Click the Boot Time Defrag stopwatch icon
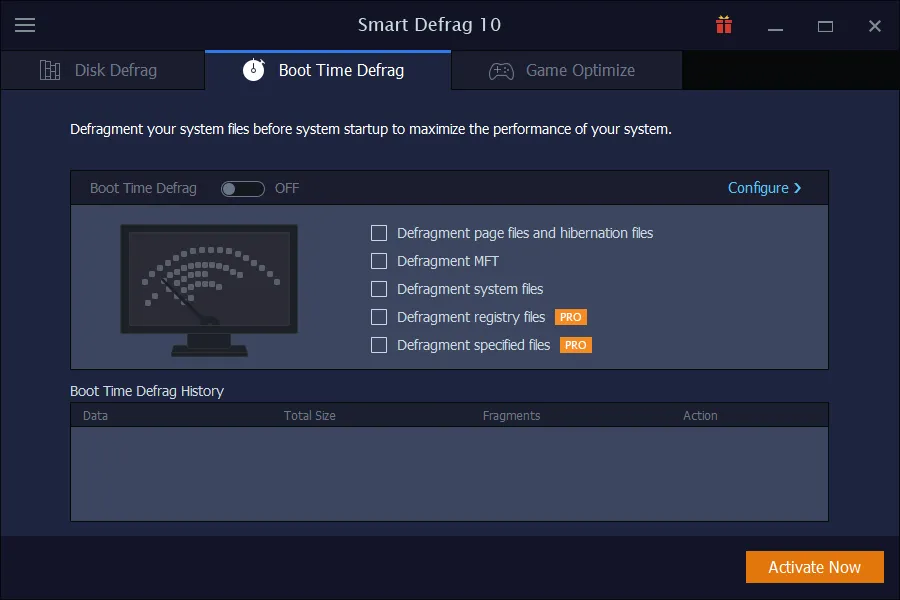 coord(254,70)
